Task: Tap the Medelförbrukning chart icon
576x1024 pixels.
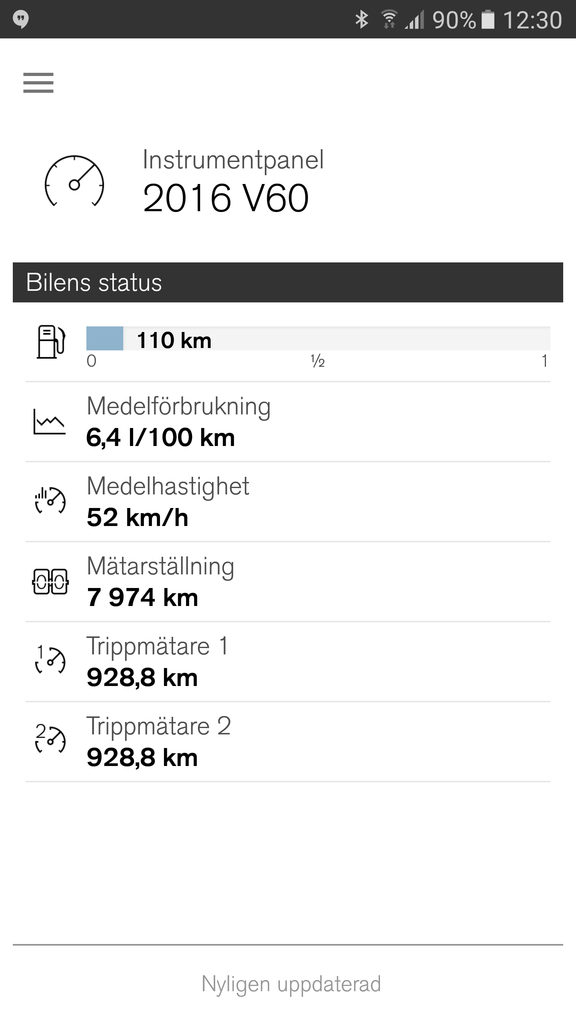Action: 50,422
